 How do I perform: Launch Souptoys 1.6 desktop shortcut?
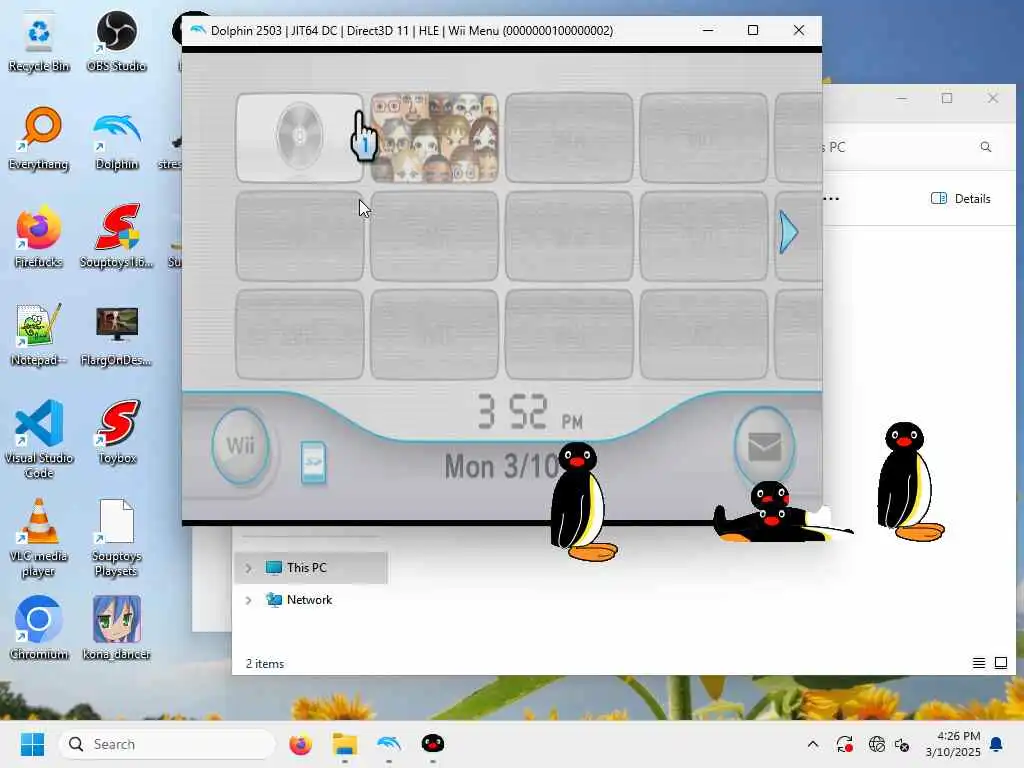116,237
